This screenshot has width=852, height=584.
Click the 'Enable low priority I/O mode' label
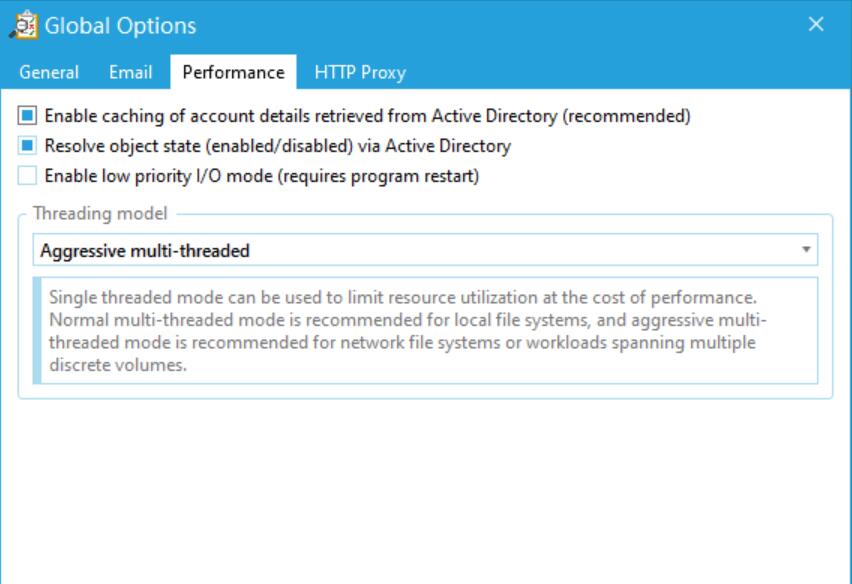[x=262, y=177]
